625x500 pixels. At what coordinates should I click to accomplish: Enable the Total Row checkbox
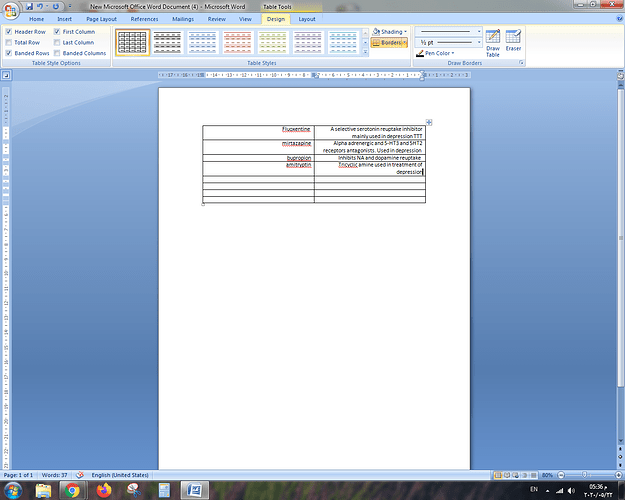point(9,42)
